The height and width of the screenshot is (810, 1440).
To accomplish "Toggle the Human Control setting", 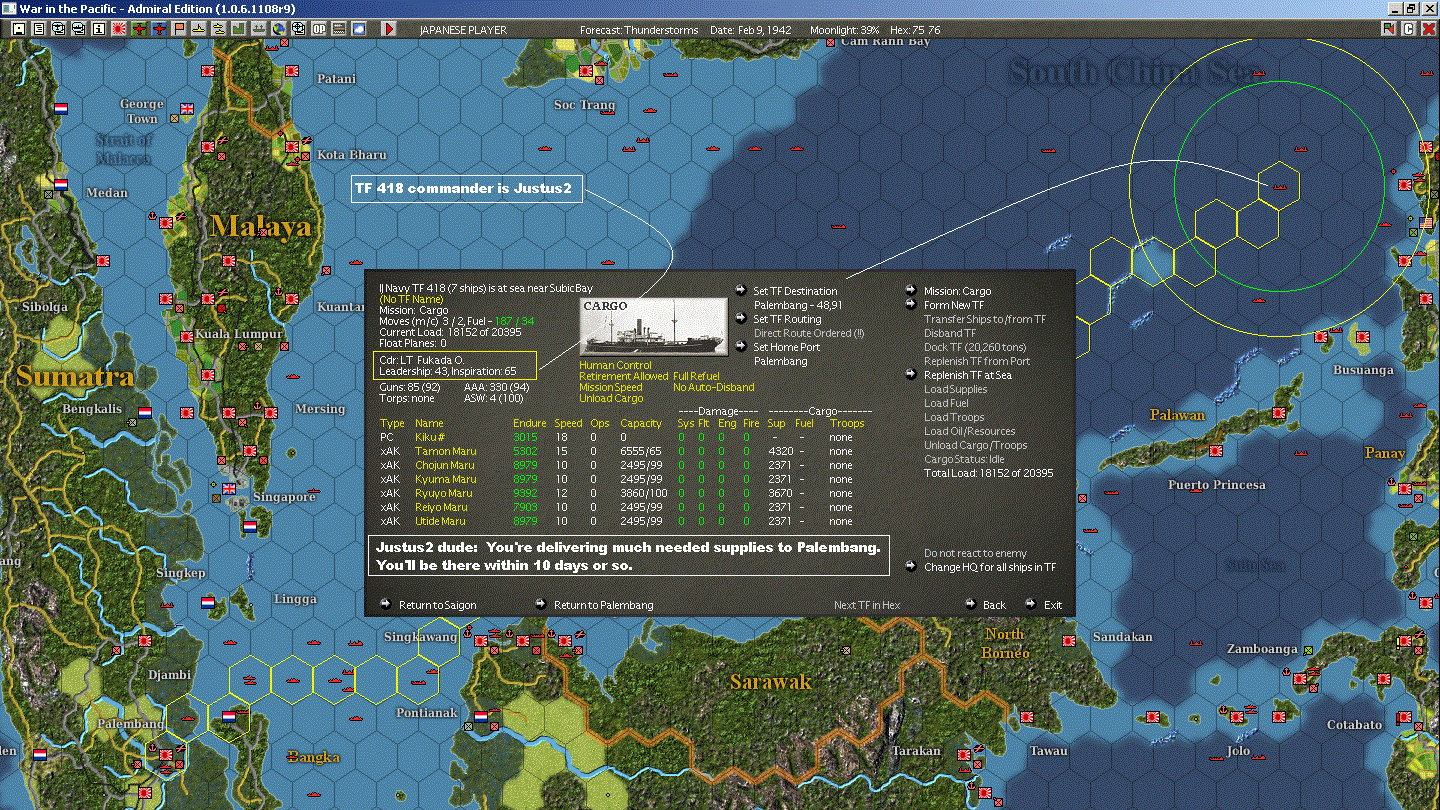I will point(615,366).
